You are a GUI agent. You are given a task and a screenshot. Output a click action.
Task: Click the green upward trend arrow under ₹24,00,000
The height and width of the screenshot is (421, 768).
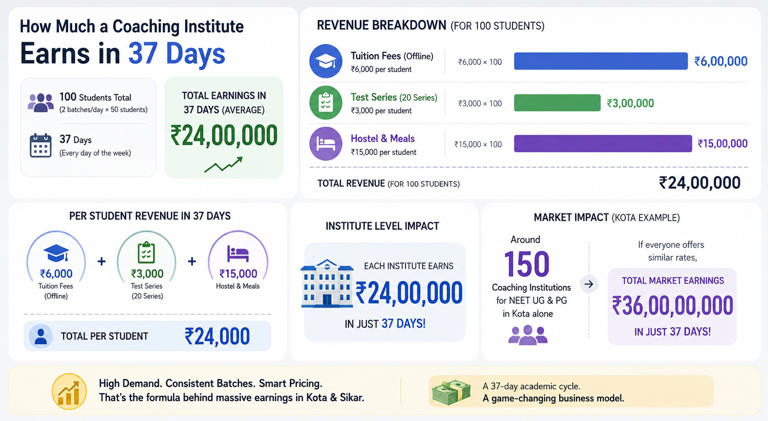223,165
